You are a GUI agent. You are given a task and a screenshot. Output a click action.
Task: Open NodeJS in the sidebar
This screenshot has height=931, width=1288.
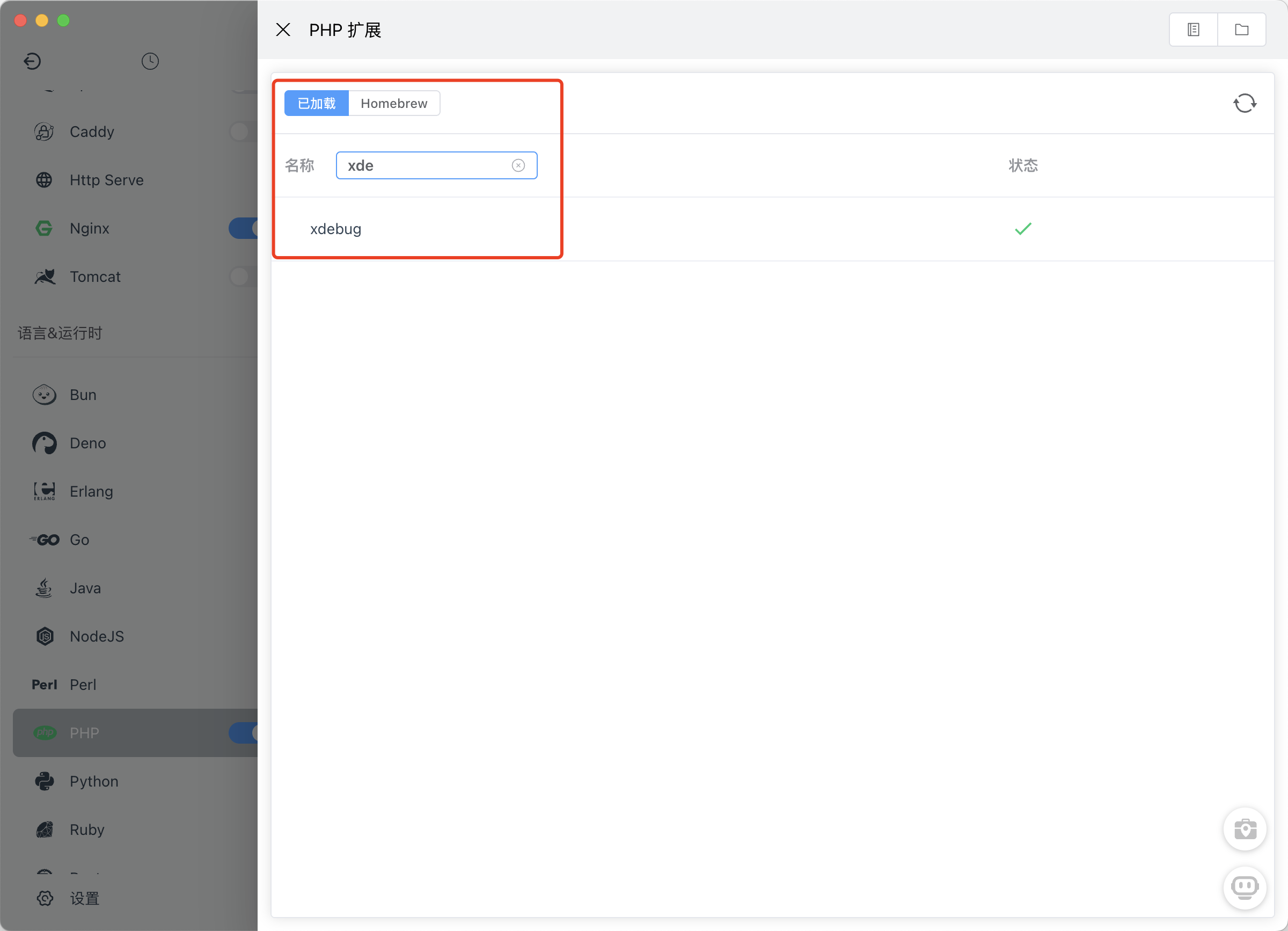(97, 636)
